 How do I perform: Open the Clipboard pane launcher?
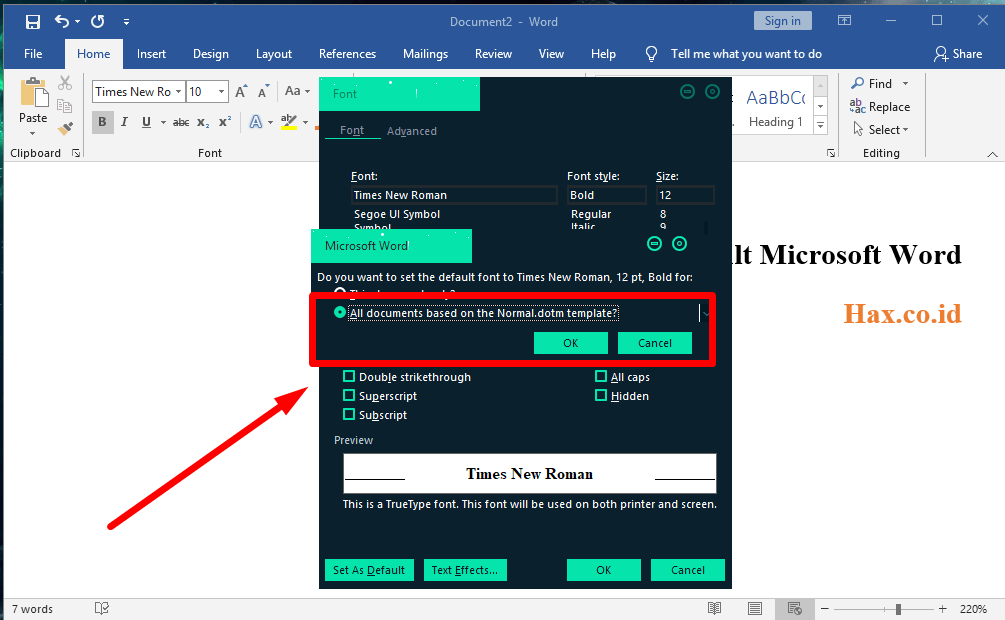point(76,153)
